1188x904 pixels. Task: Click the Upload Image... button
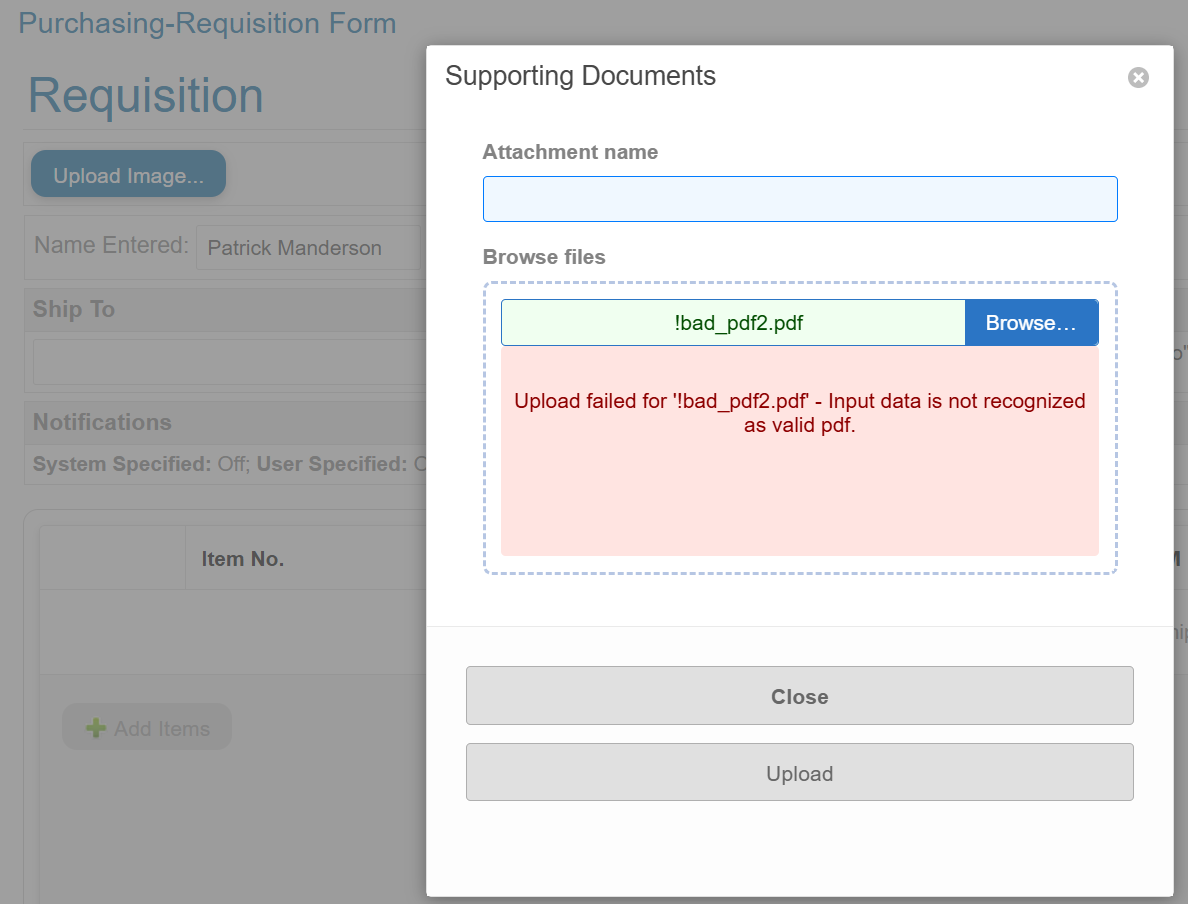pos(128,175)
